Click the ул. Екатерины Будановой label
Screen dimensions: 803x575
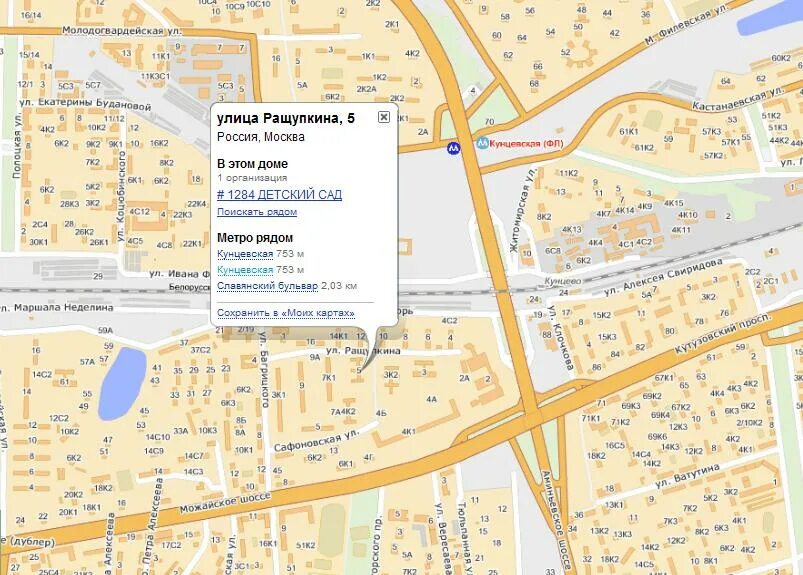[86, 104]
